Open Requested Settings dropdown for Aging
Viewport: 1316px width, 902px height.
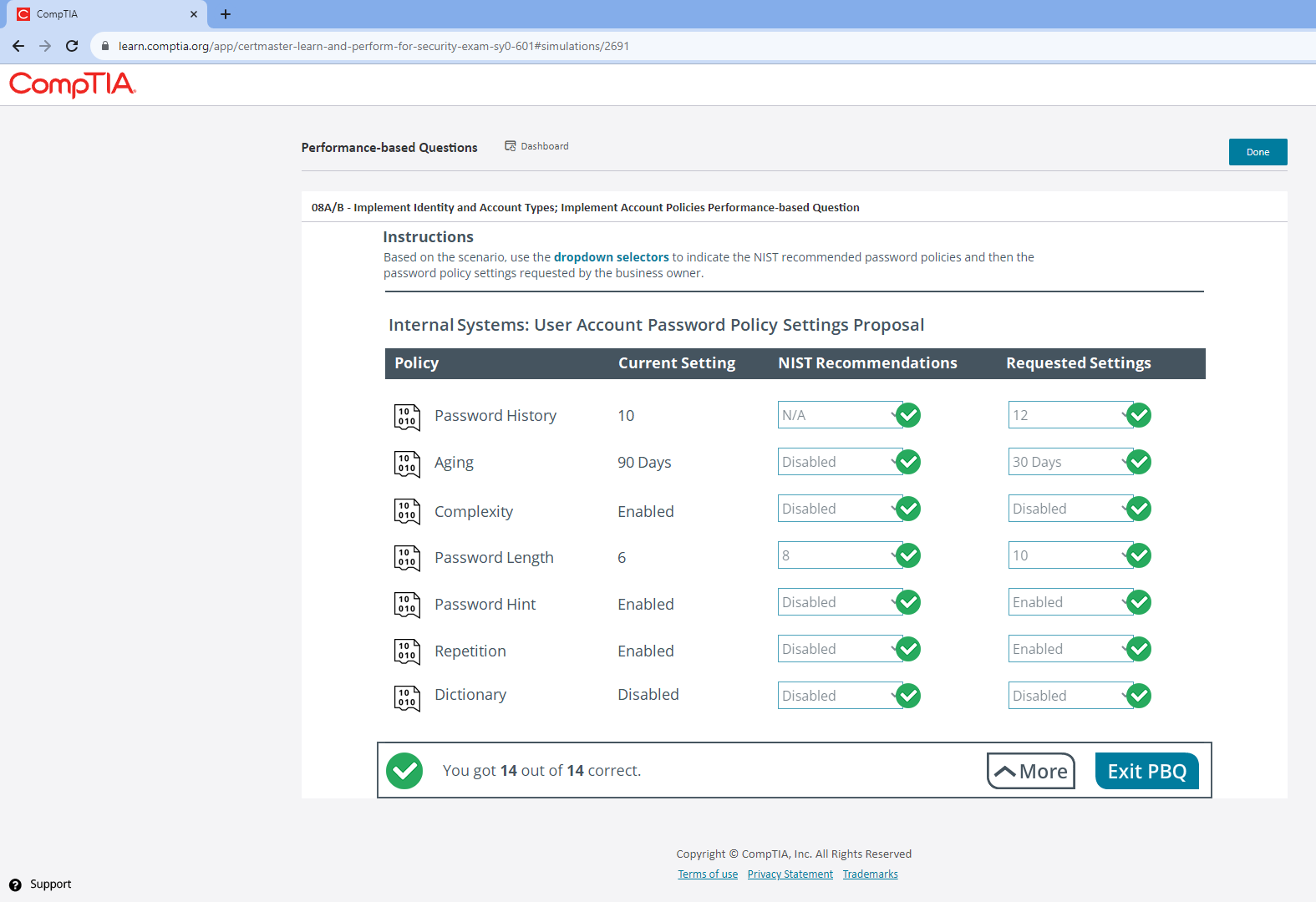point(1069,462)
